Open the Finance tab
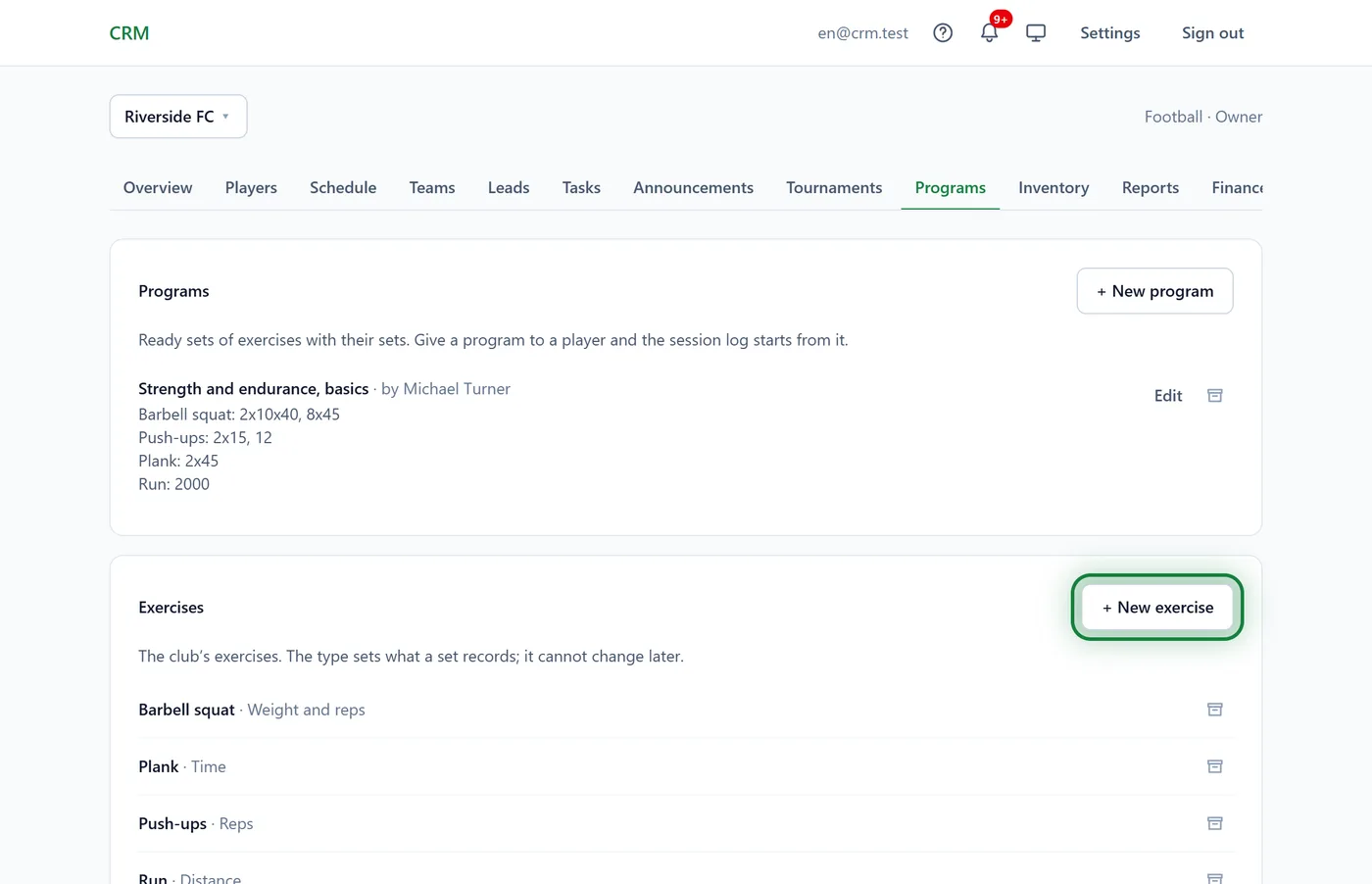1372x884 pixels. (1237, 187)
